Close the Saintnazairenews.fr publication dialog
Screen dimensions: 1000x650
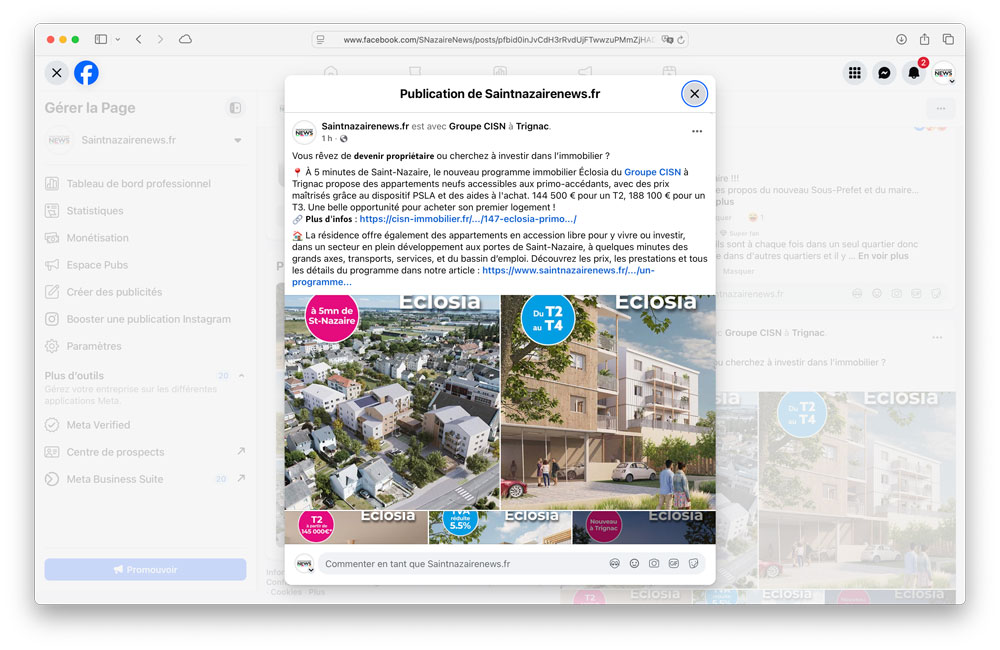[694, 94]
